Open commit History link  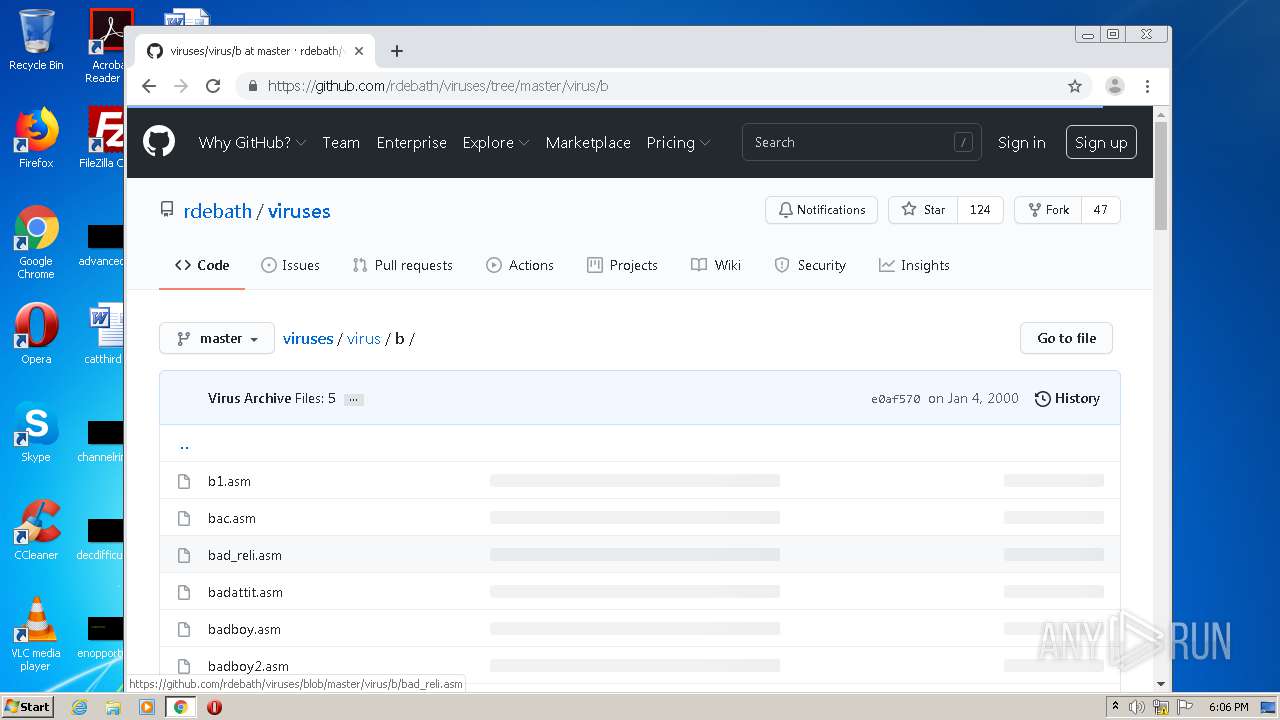coord(1067,398)
